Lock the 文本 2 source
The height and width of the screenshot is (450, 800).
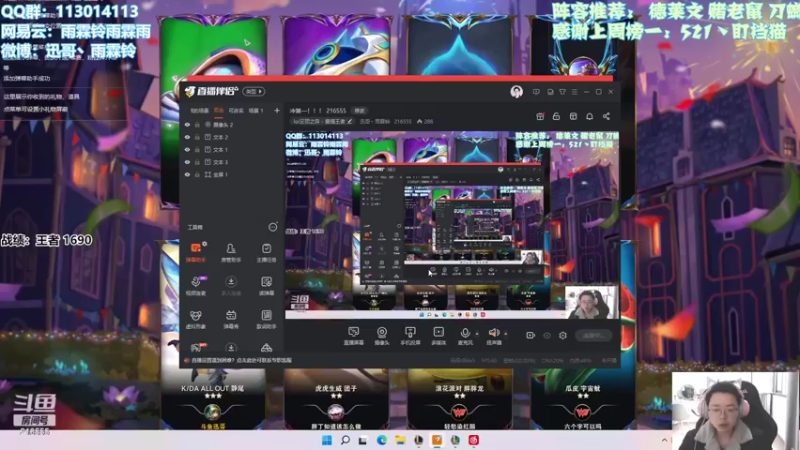(197, 137)
